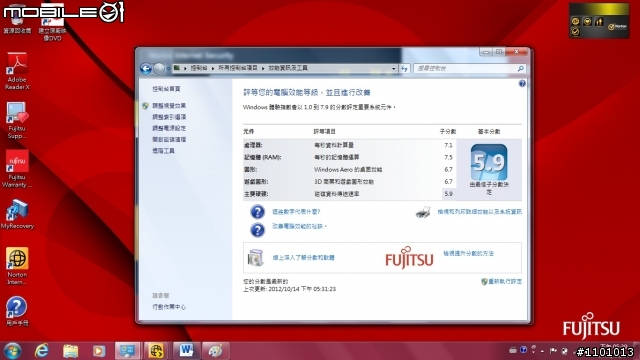Click the Back navigation arrow
The width and height of the screenshot is (640, 360).
pos(146,69)
